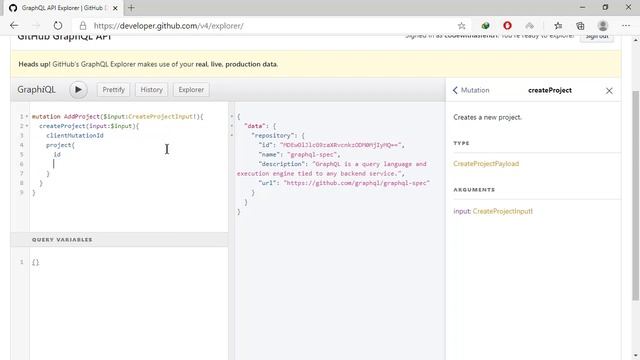Click the site lock icon
Viewport: 640px width, 360px height.
[83, 26]
